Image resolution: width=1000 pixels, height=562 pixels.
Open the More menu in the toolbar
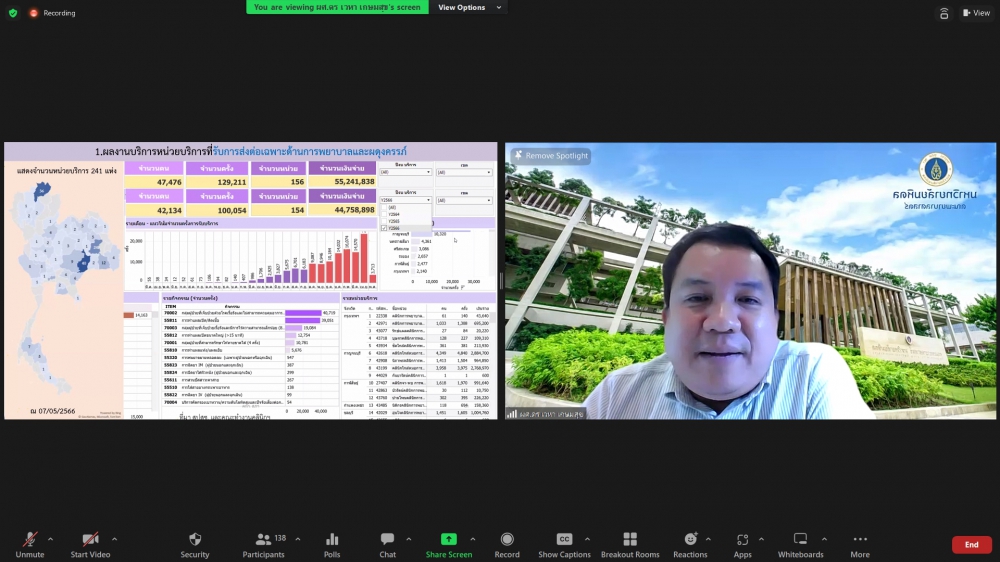click(860, 544)
